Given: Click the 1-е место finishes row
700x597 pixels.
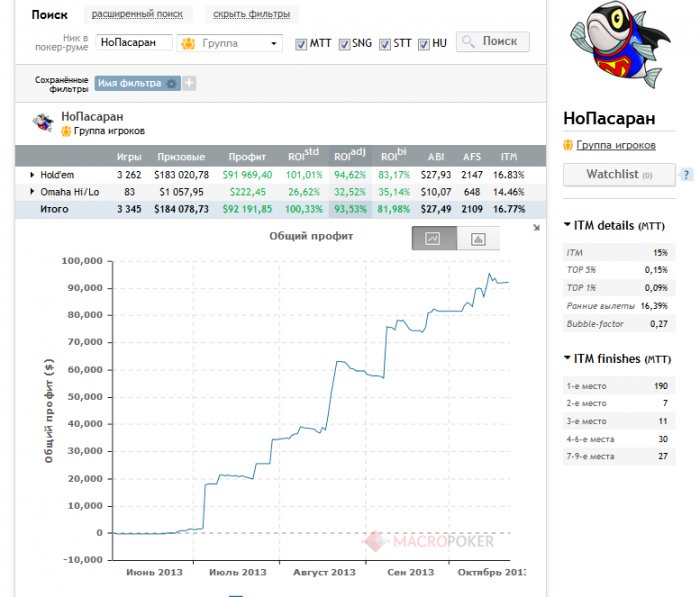Looking at the screenshot, I should click(619, 386).
